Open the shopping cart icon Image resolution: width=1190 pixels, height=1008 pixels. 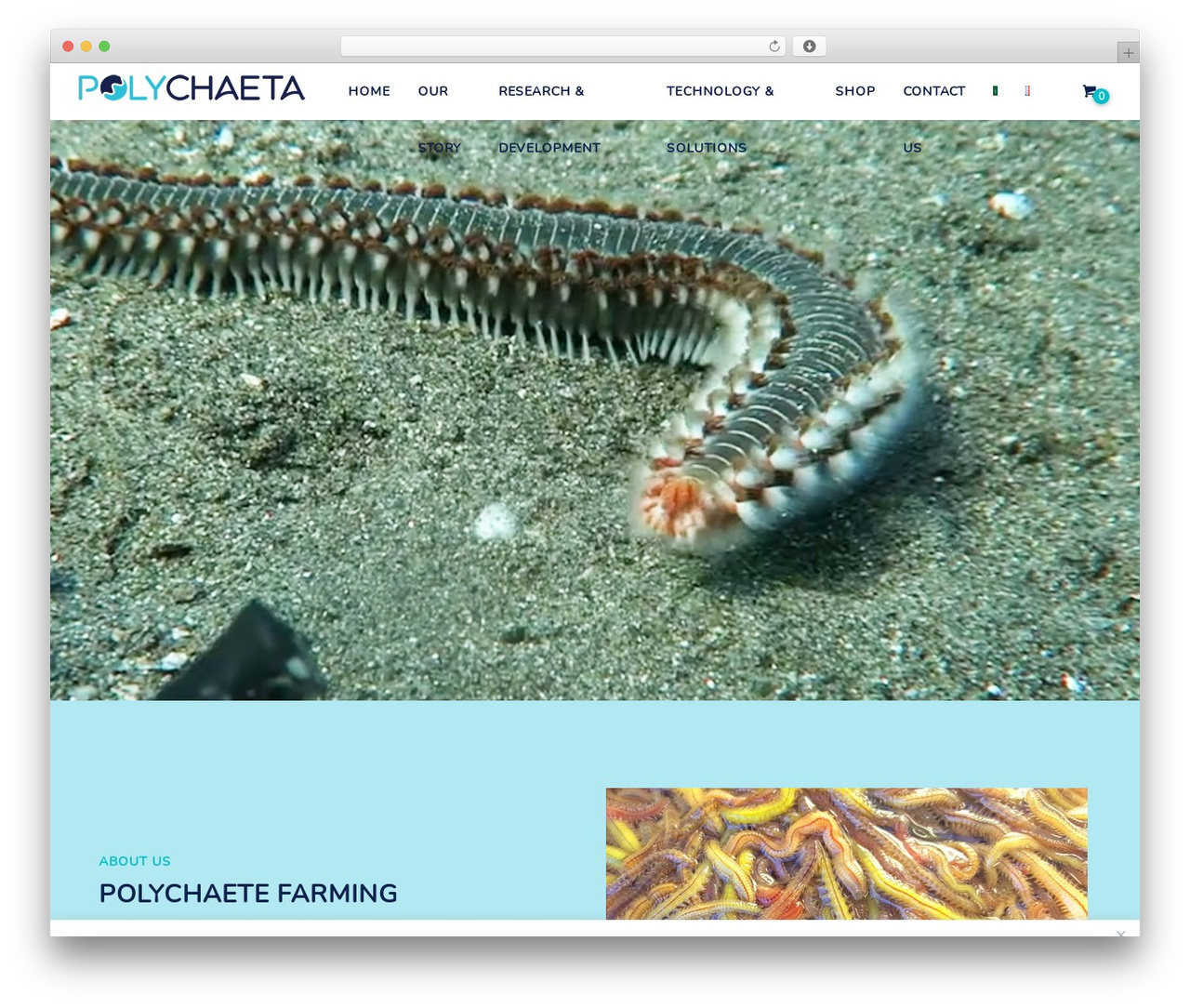tap(1089, 90)
